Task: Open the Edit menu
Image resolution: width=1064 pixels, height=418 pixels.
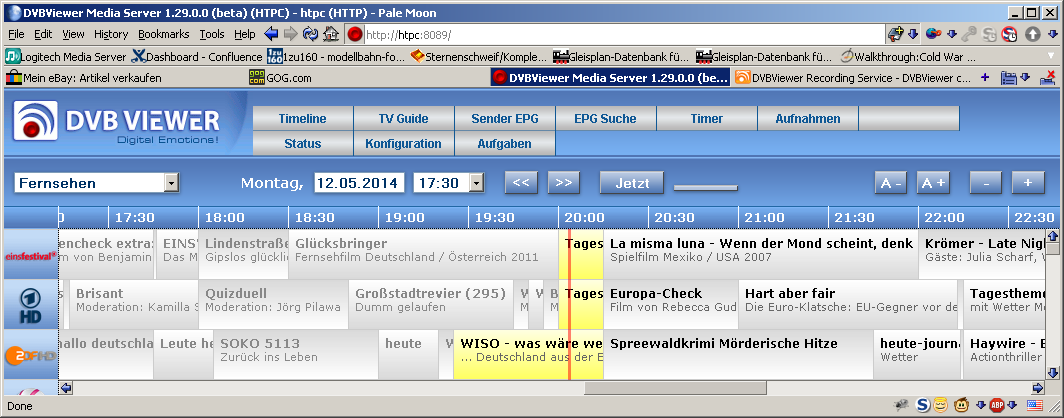Action: (43, 34)
